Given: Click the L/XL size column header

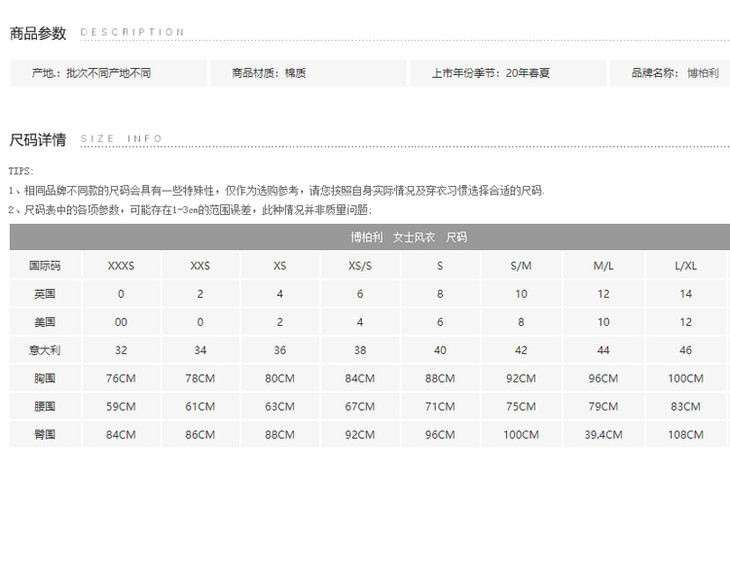Looking at the screenshot, I should (686, 266).
